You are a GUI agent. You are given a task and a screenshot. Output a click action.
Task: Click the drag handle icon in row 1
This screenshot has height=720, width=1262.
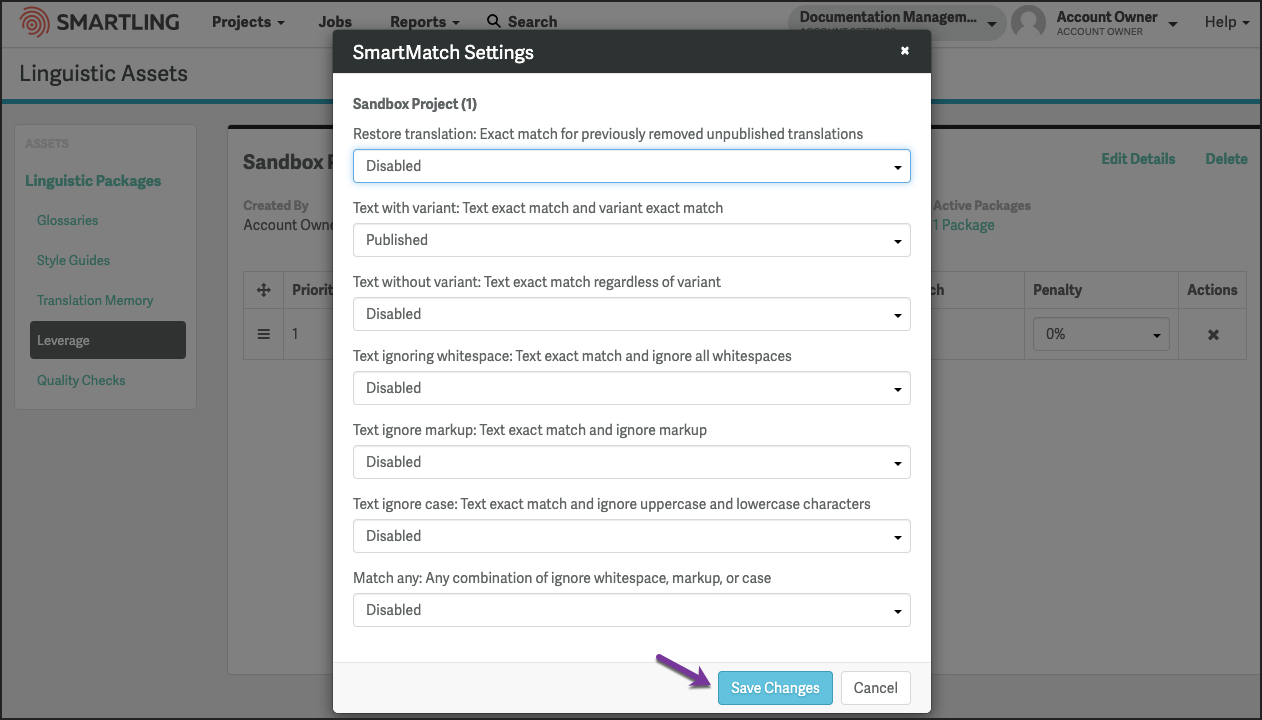tap(264, 334)
